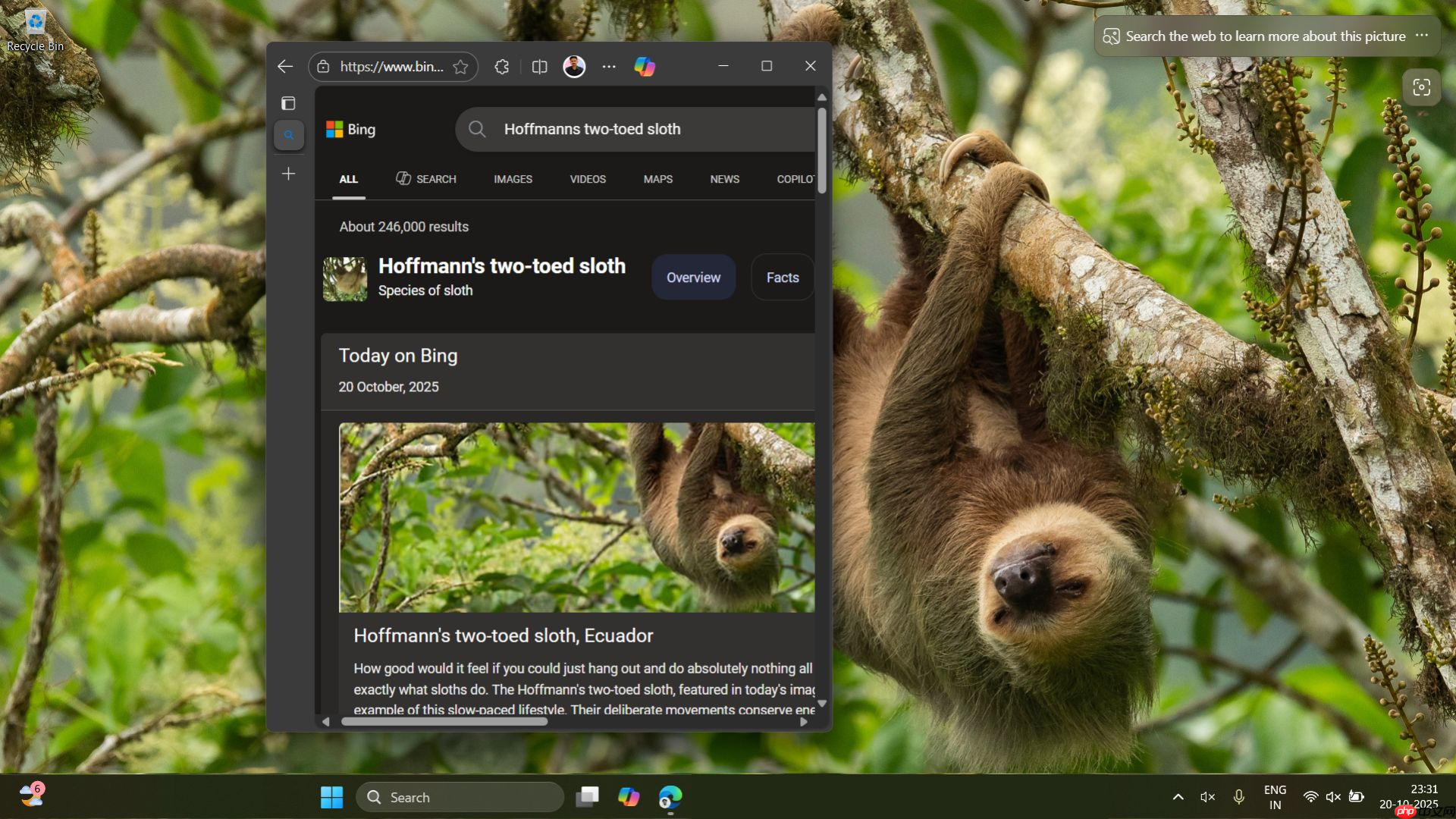Screen dimensions: 1456x819
Task: Switch to the IMAGES tab
Action: pos(513,179)
